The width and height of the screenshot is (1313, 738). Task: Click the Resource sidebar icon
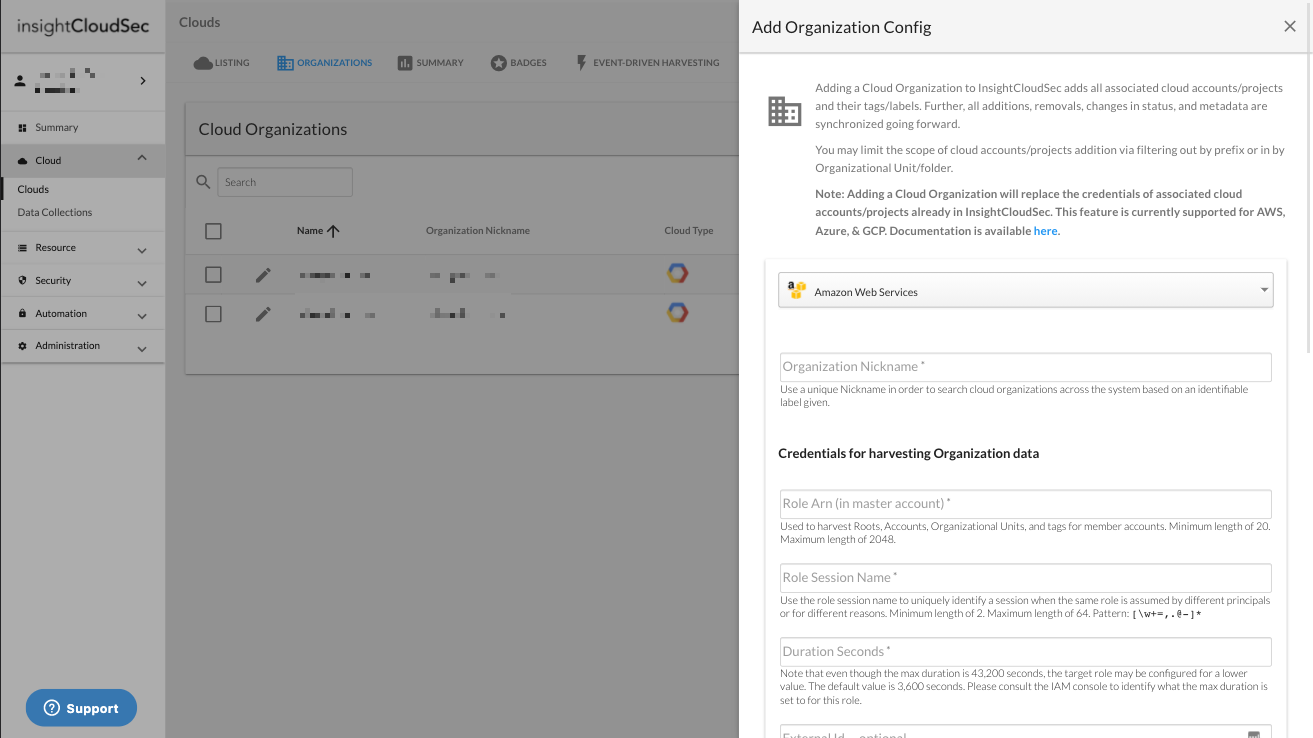pos(22,248)
